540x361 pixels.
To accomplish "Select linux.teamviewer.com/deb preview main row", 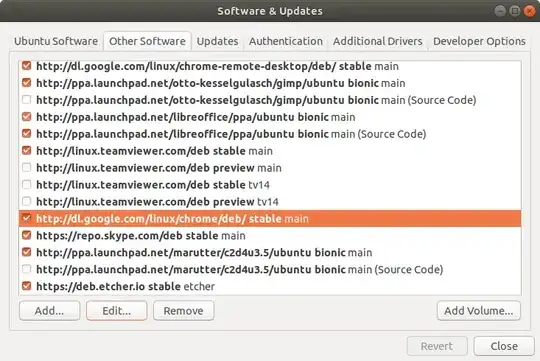I will click(x=270, y=167).
